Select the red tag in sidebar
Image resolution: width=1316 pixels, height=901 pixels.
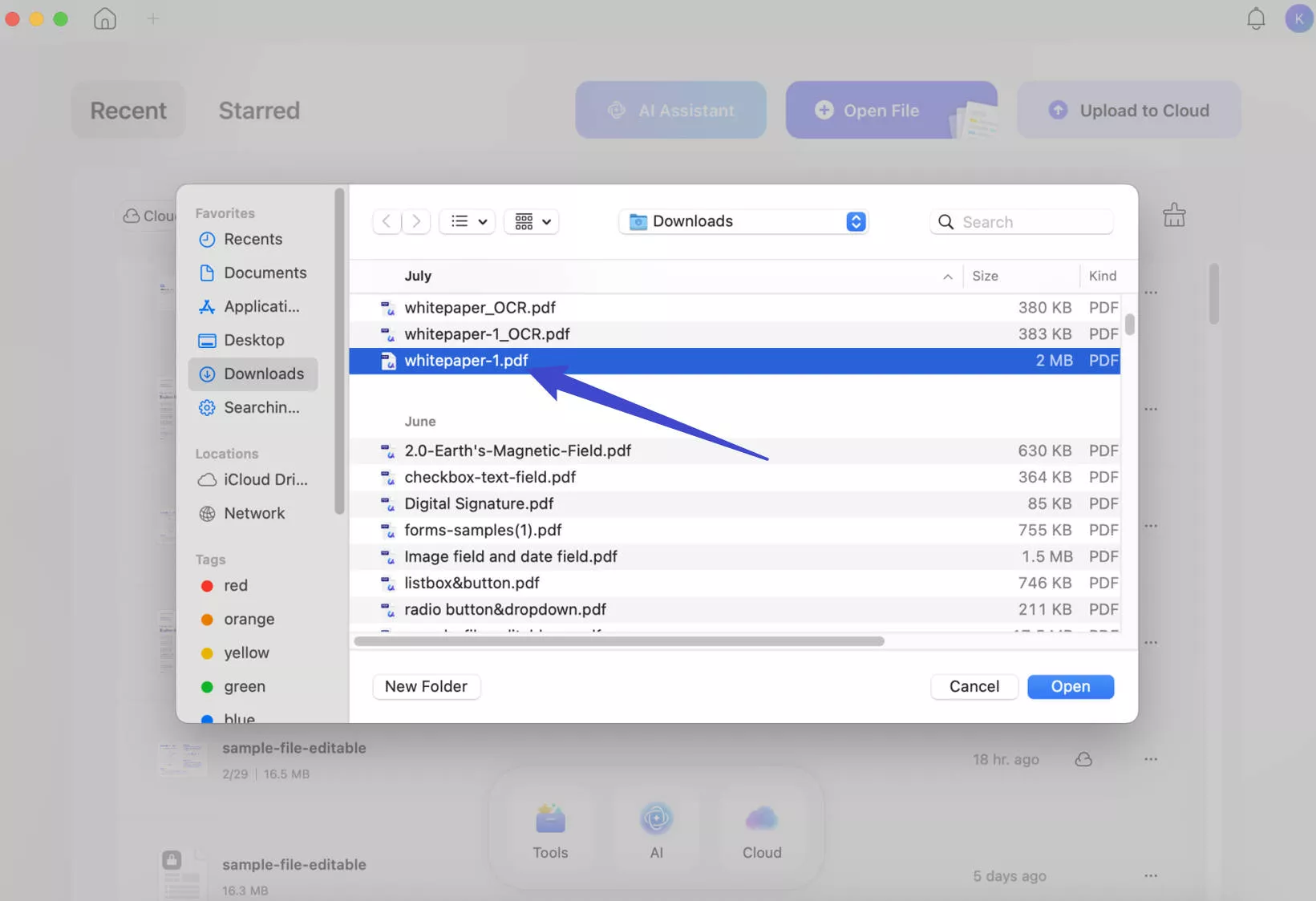(235, 585)
